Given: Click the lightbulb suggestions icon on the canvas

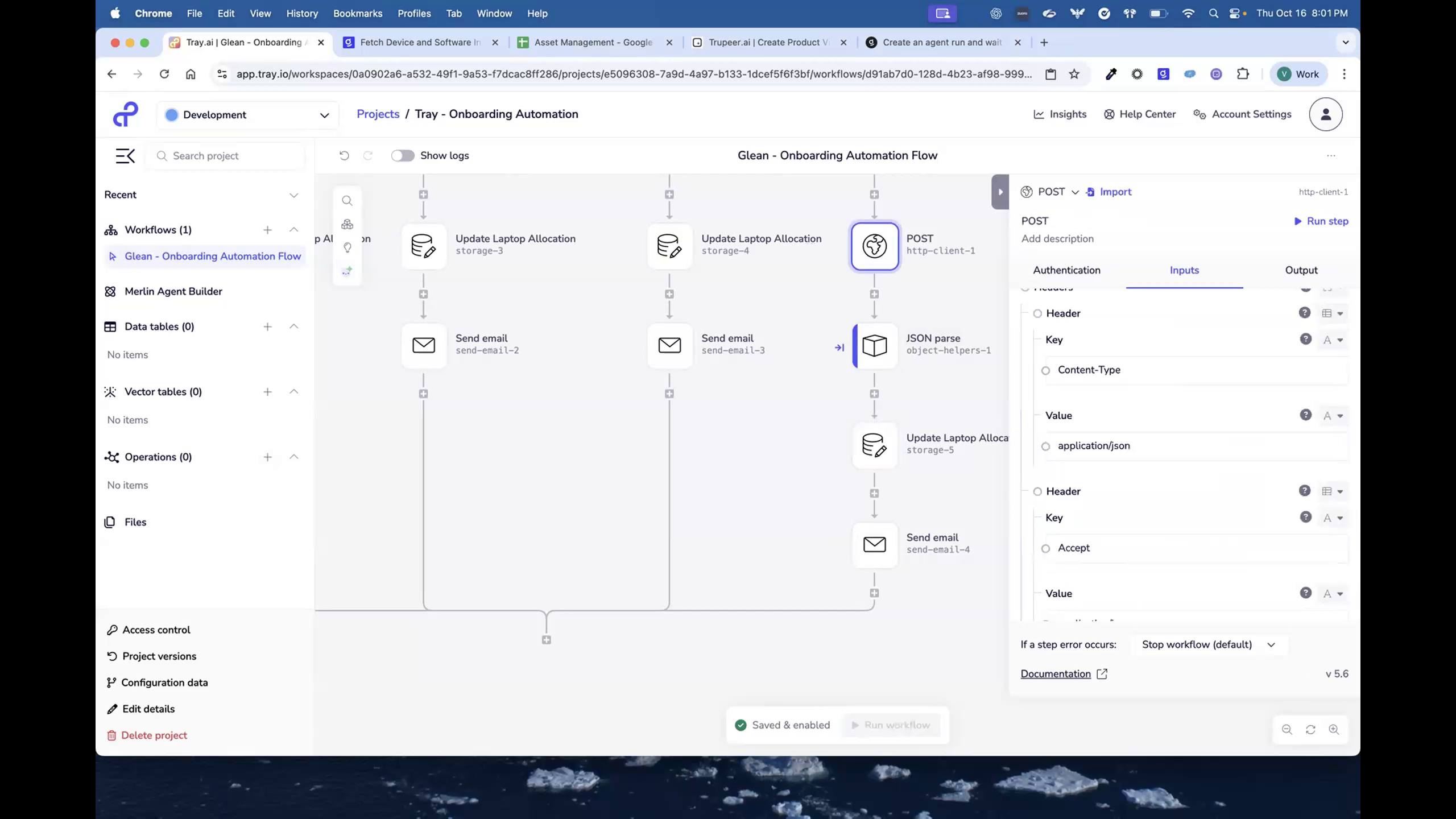Looking at the screenshot, I should coord(348,247).
